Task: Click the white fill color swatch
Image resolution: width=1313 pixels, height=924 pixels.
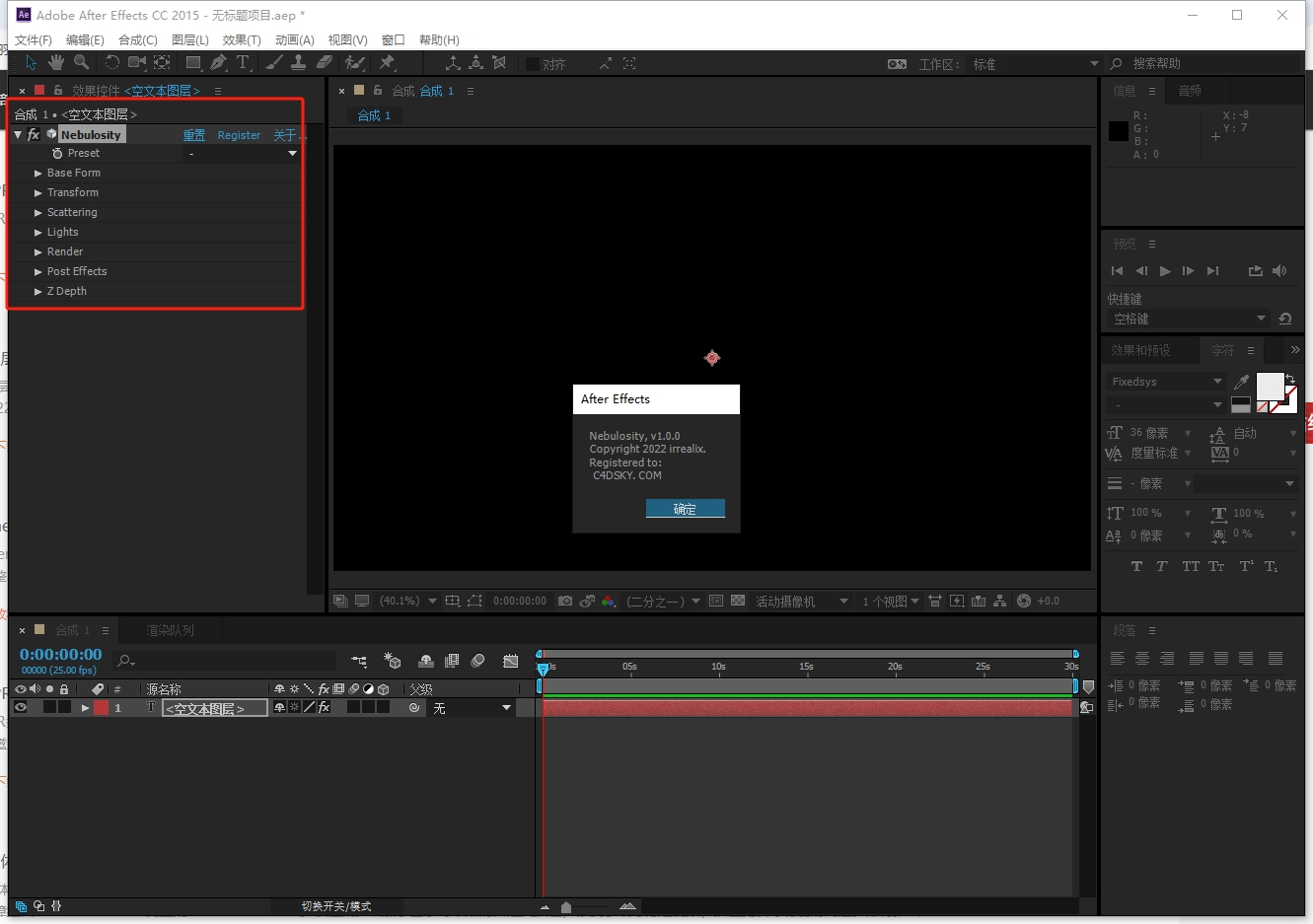Action: click(x=1269, y=386)
